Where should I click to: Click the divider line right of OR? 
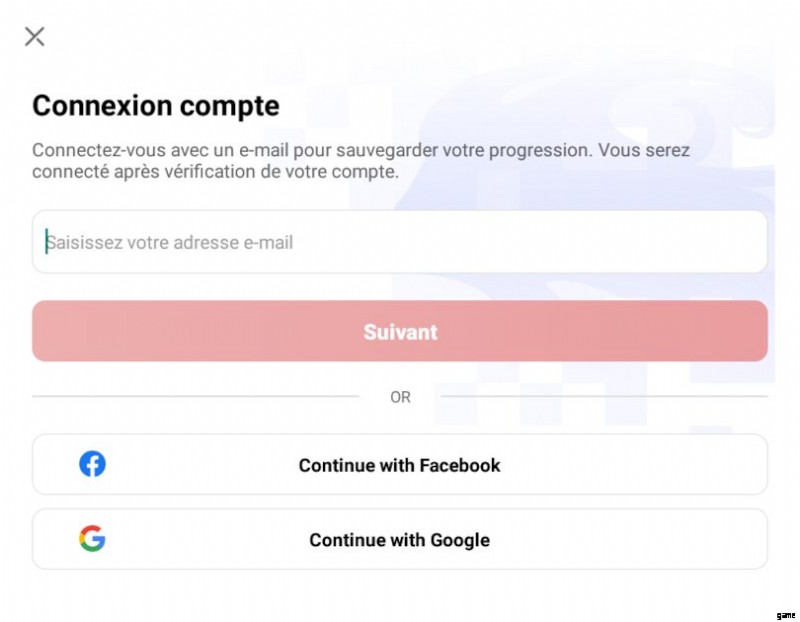click(604, 397)
